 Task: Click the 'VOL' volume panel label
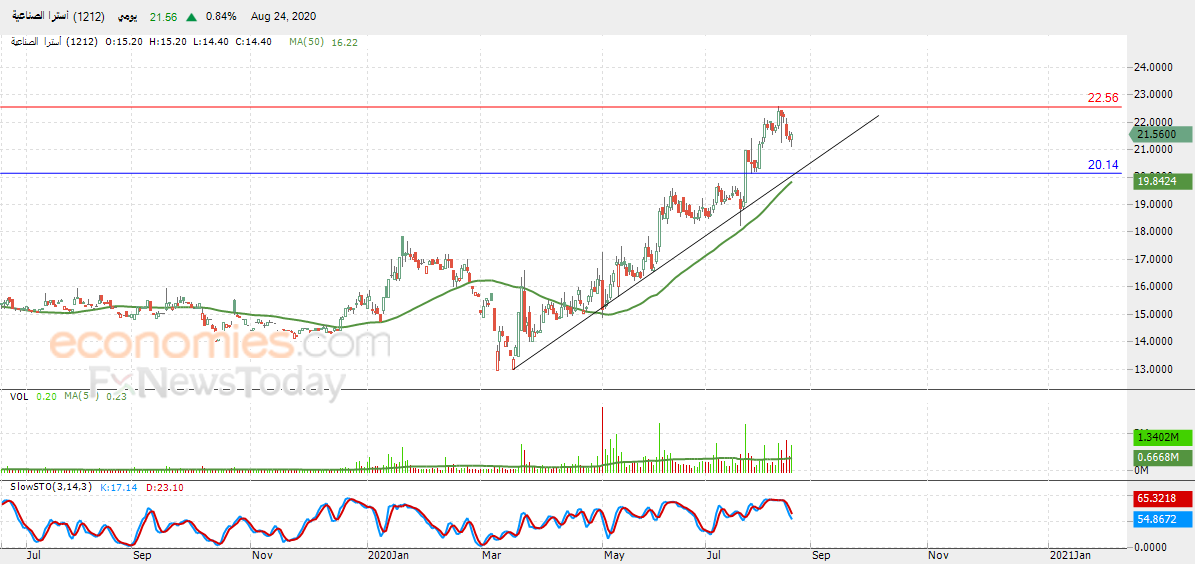click(x=18, y=396)
